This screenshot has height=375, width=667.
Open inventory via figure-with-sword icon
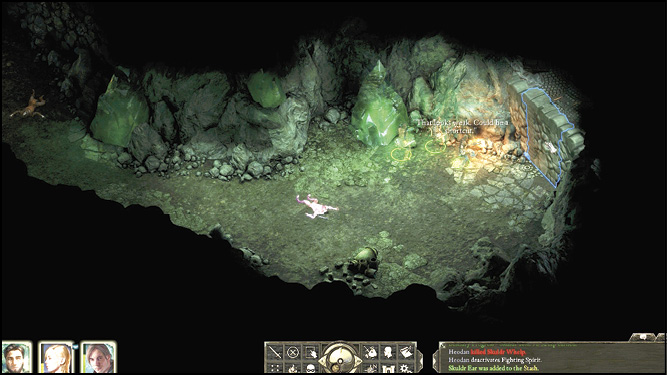370,352
